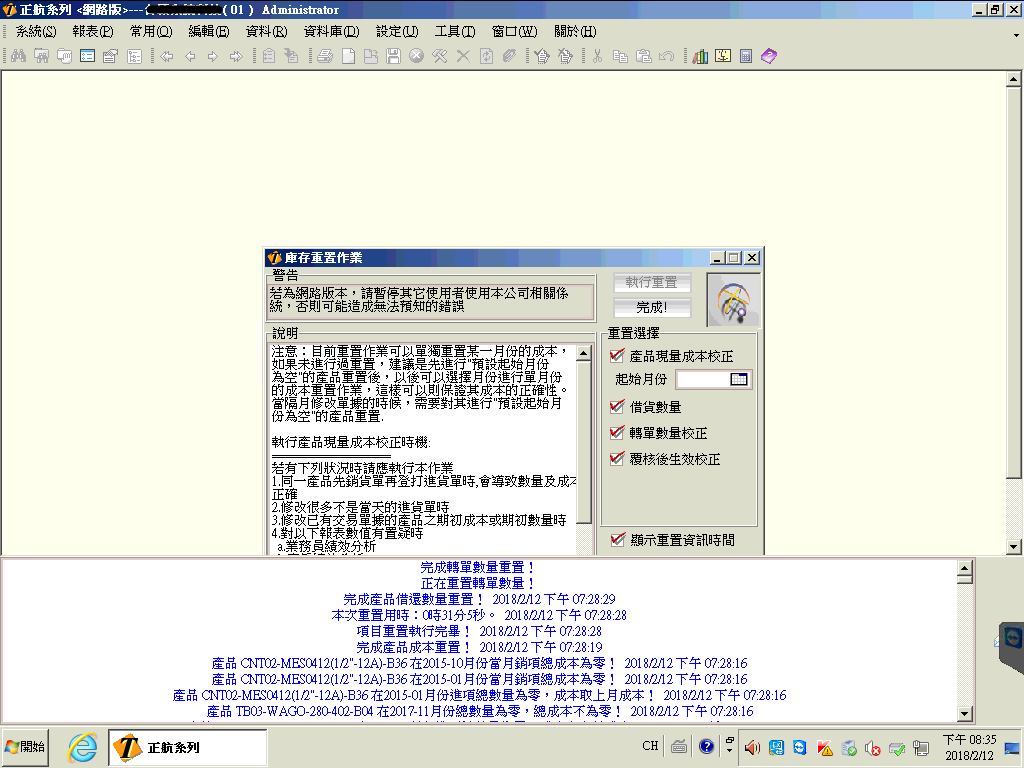Click the round grey cancel icon
The width and height of the screenshot is (1024, 768).
[416, 56]
